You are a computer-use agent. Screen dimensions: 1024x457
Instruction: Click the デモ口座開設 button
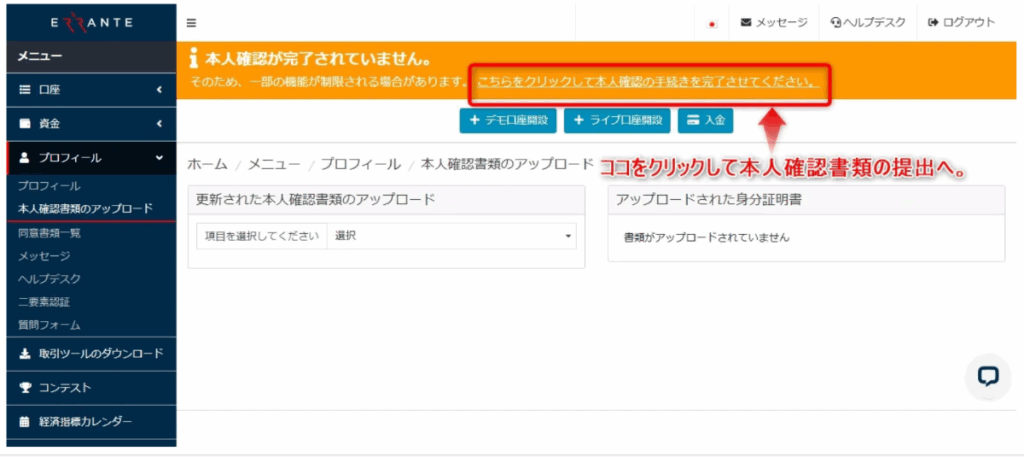coord(508,121)
